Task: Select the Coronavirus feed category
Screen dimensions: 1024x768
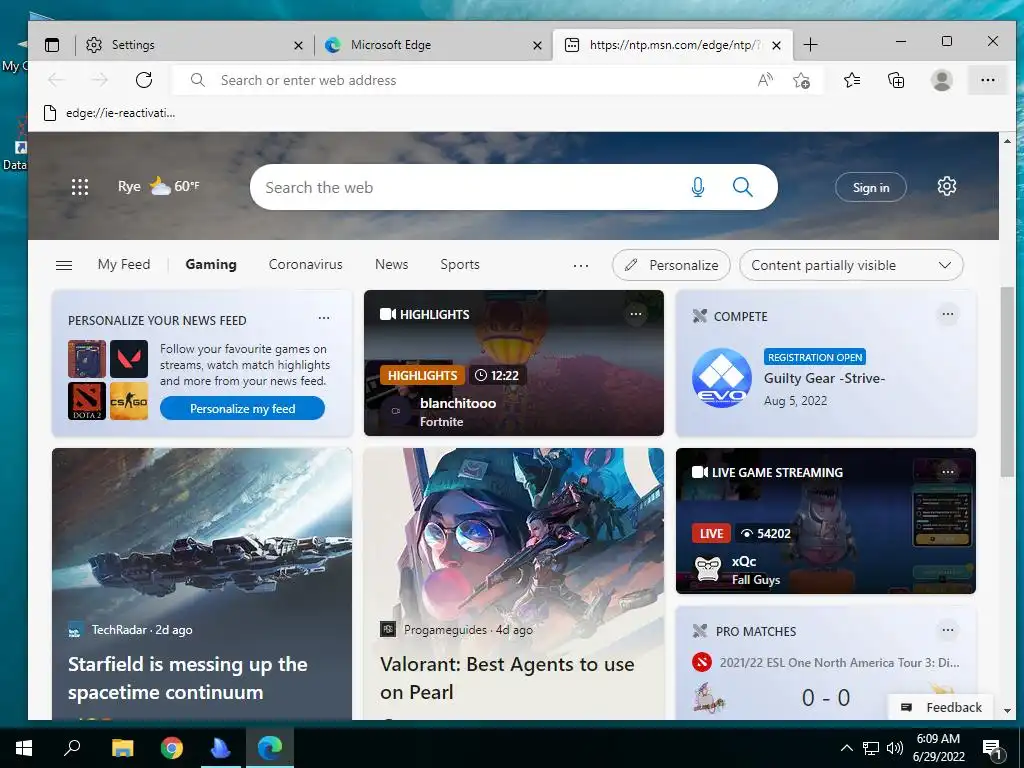Action: 306,264
